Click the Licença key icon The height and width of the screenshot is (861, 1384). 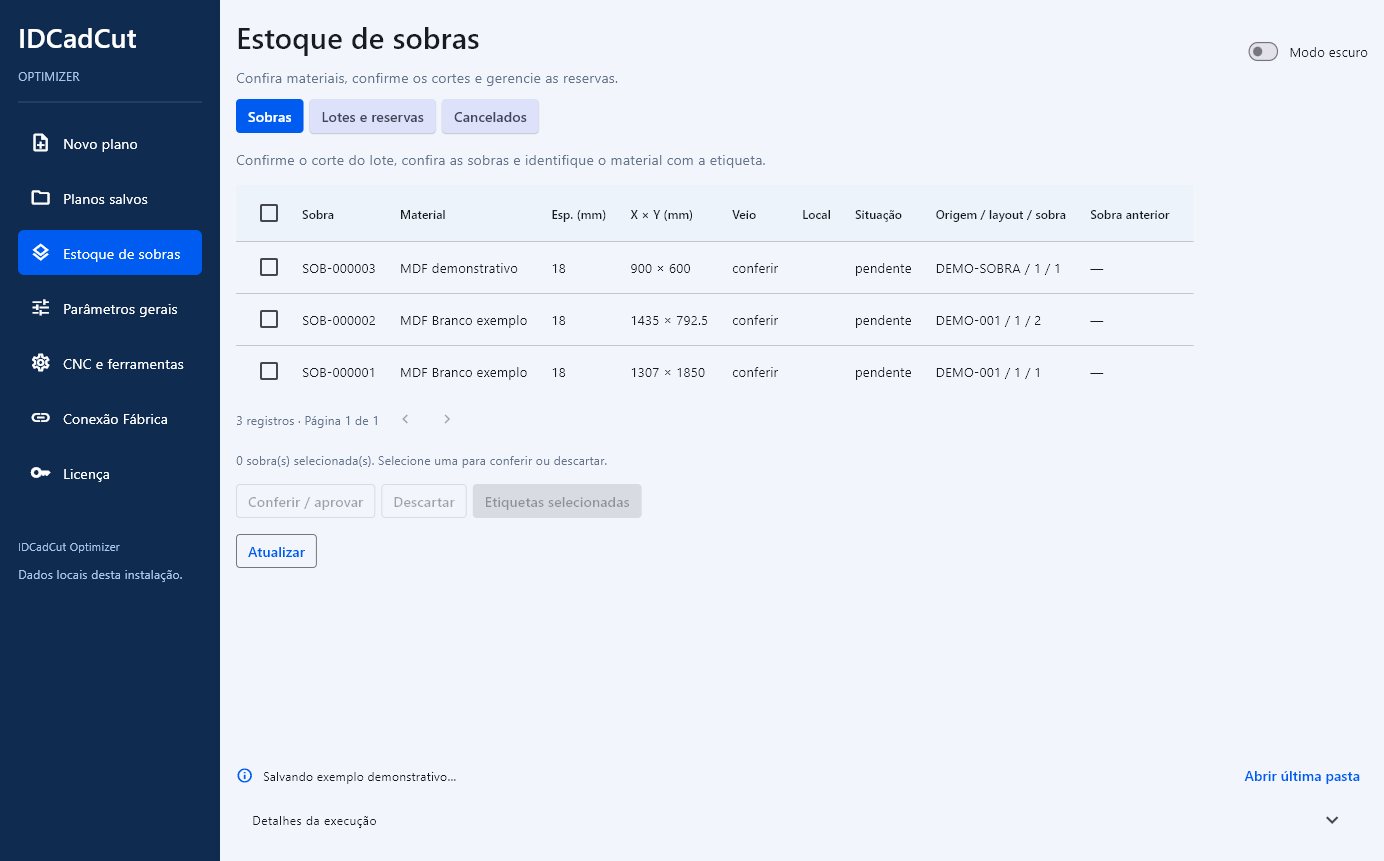[x=40, y=473]
